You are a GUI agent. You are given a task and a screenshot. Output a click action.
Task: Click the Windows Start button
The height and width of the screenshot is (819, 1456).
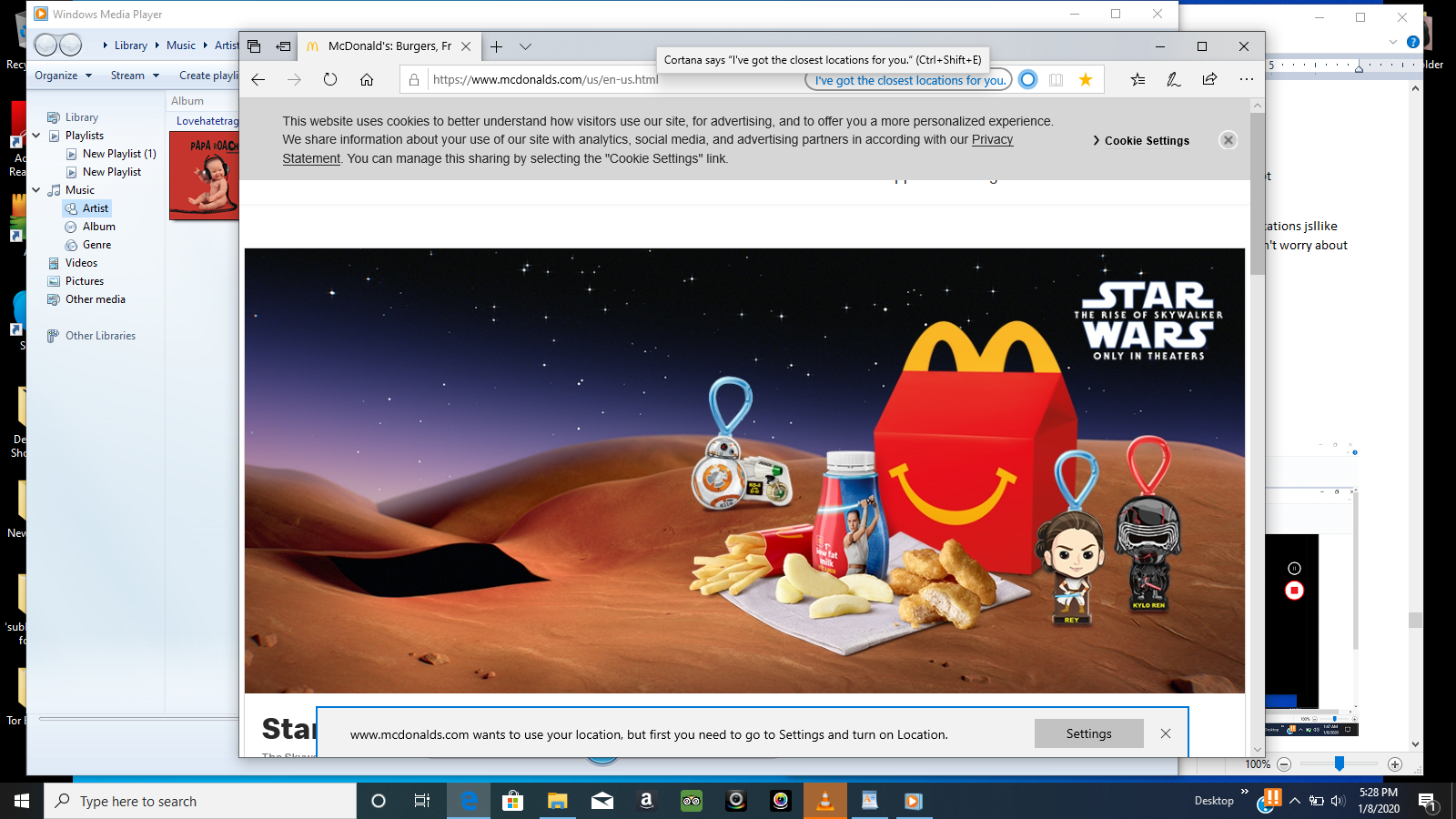(x=22, y=801)
